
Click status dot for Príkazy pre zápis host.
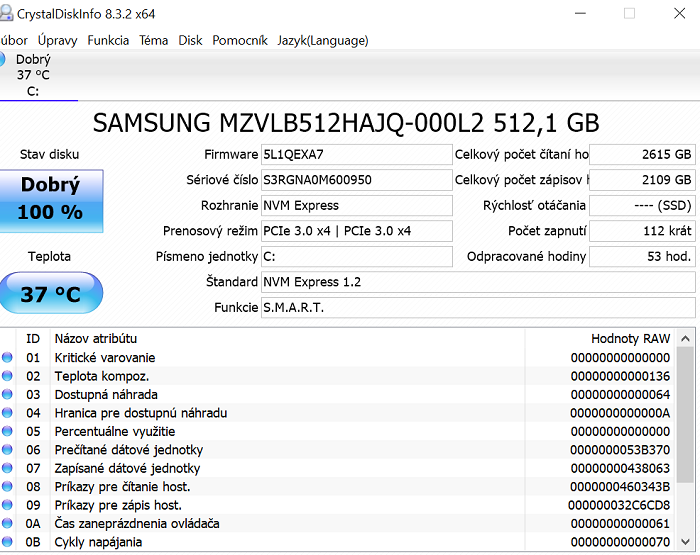(x=7, y=505)
